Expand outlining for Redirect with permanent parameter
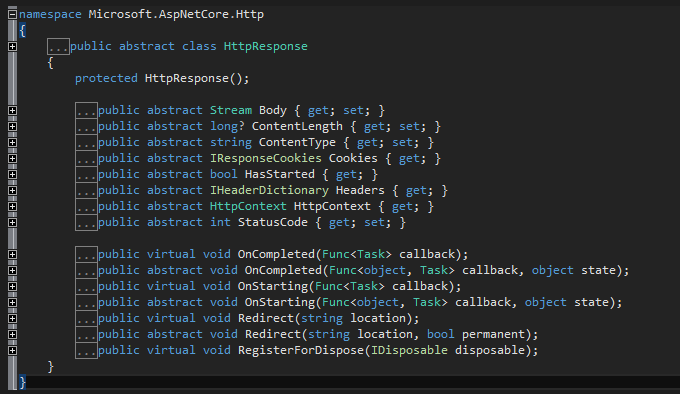 (13, 335)
